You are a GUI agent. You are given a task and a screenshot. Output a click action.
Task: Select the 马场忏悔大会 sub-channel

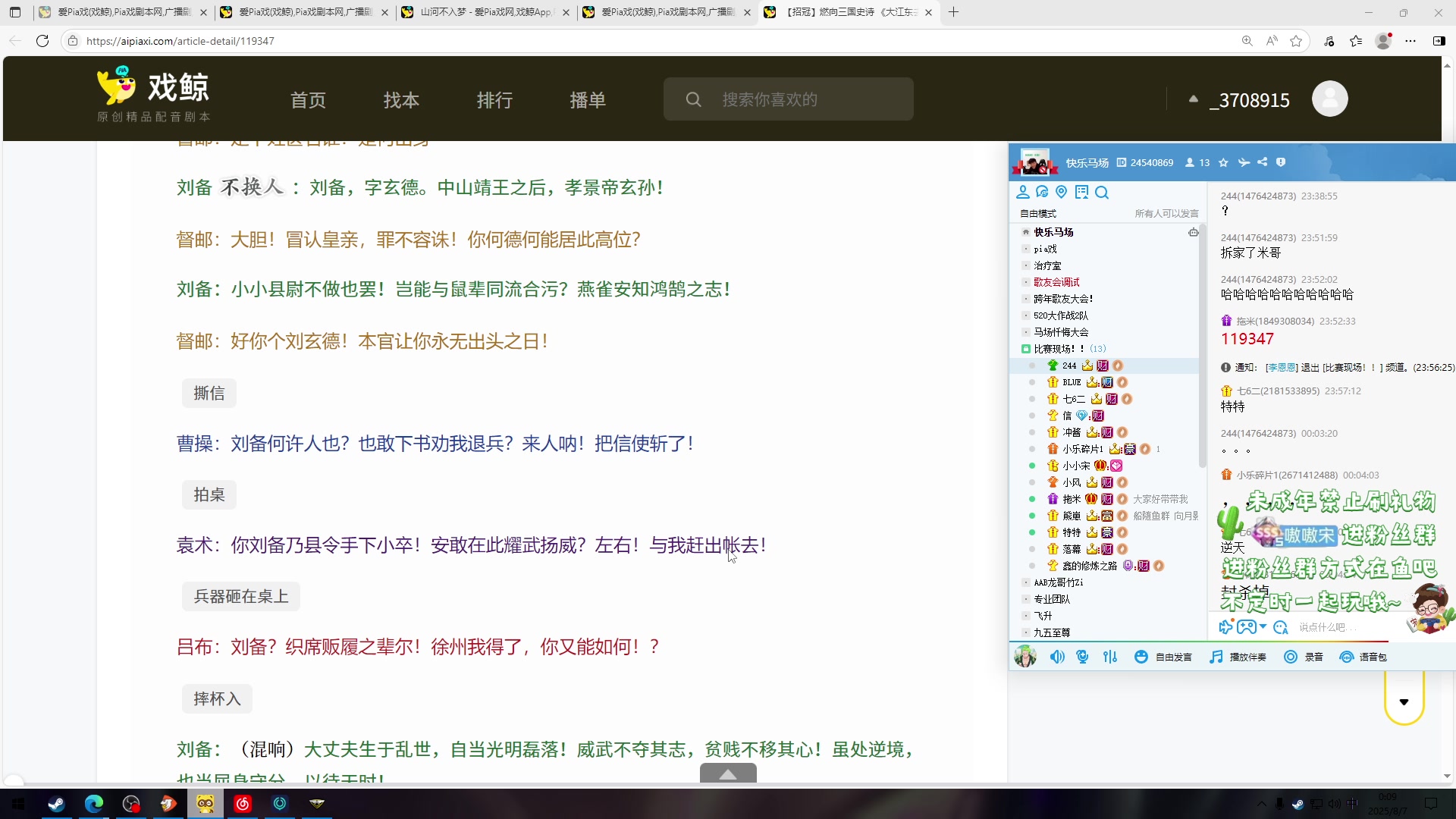coord(1061,332)
